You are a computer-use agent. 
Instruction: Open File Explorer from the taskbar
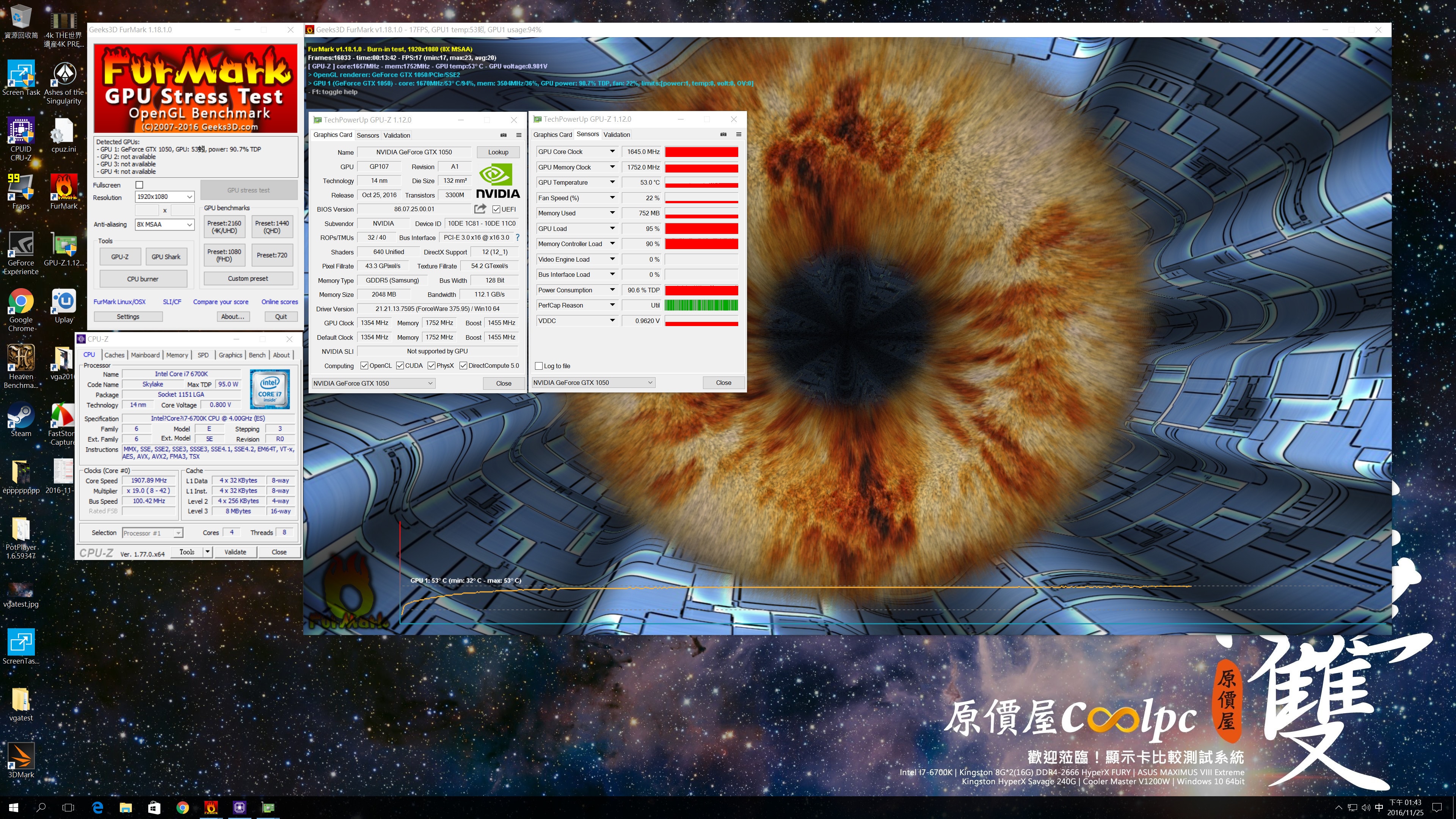(126, 808)
